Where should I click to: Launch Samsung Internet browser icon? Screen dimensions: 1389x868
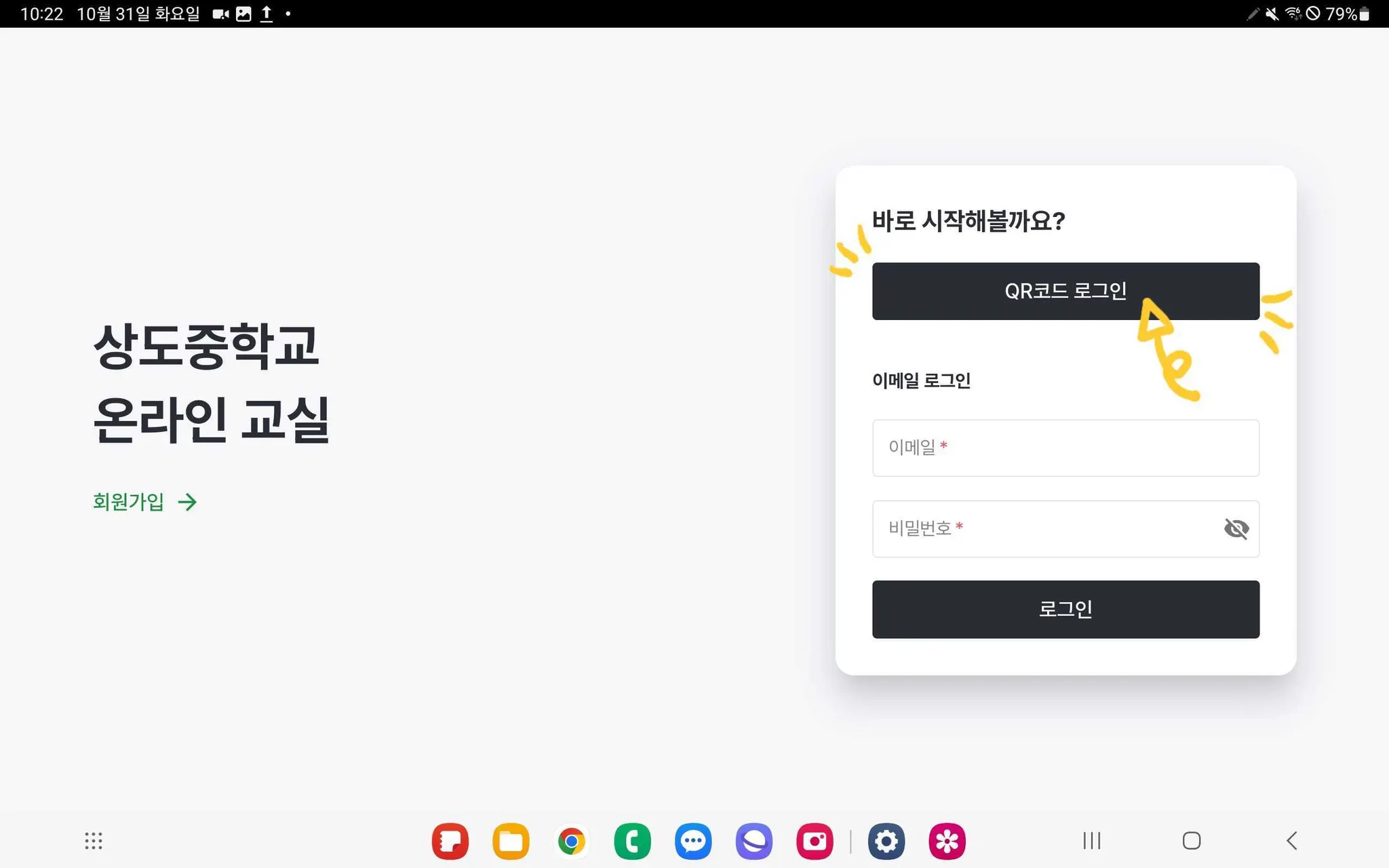(754, 841)
